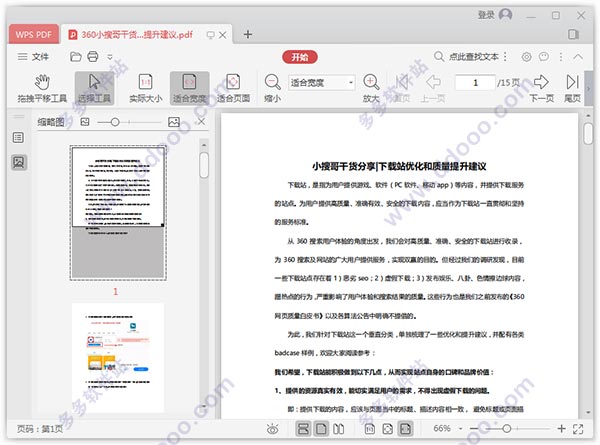Viewport: 600px width, 445px height.
Task: Click the thumbnail panel scrollbar
Action: pyautogui.click(x=204, y=165)
